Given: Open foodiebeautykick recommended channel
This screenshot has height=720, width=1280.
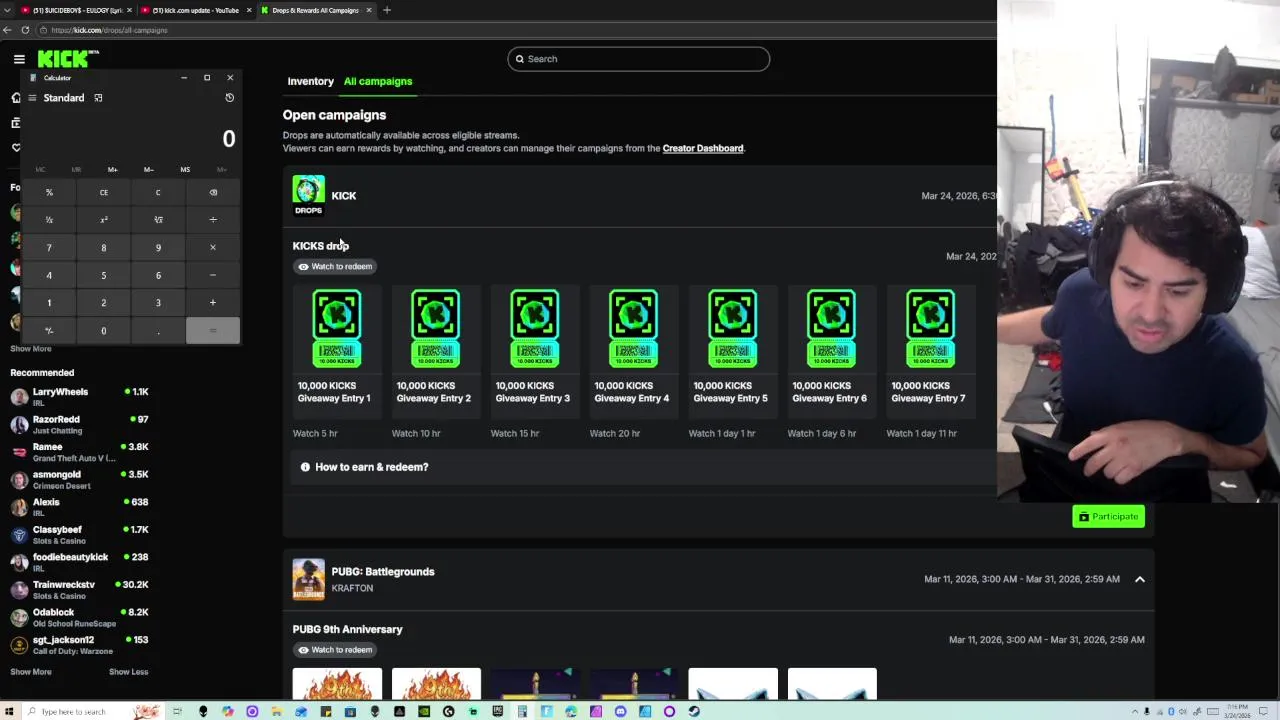Looking at the screenshot, I should point(80,562).
